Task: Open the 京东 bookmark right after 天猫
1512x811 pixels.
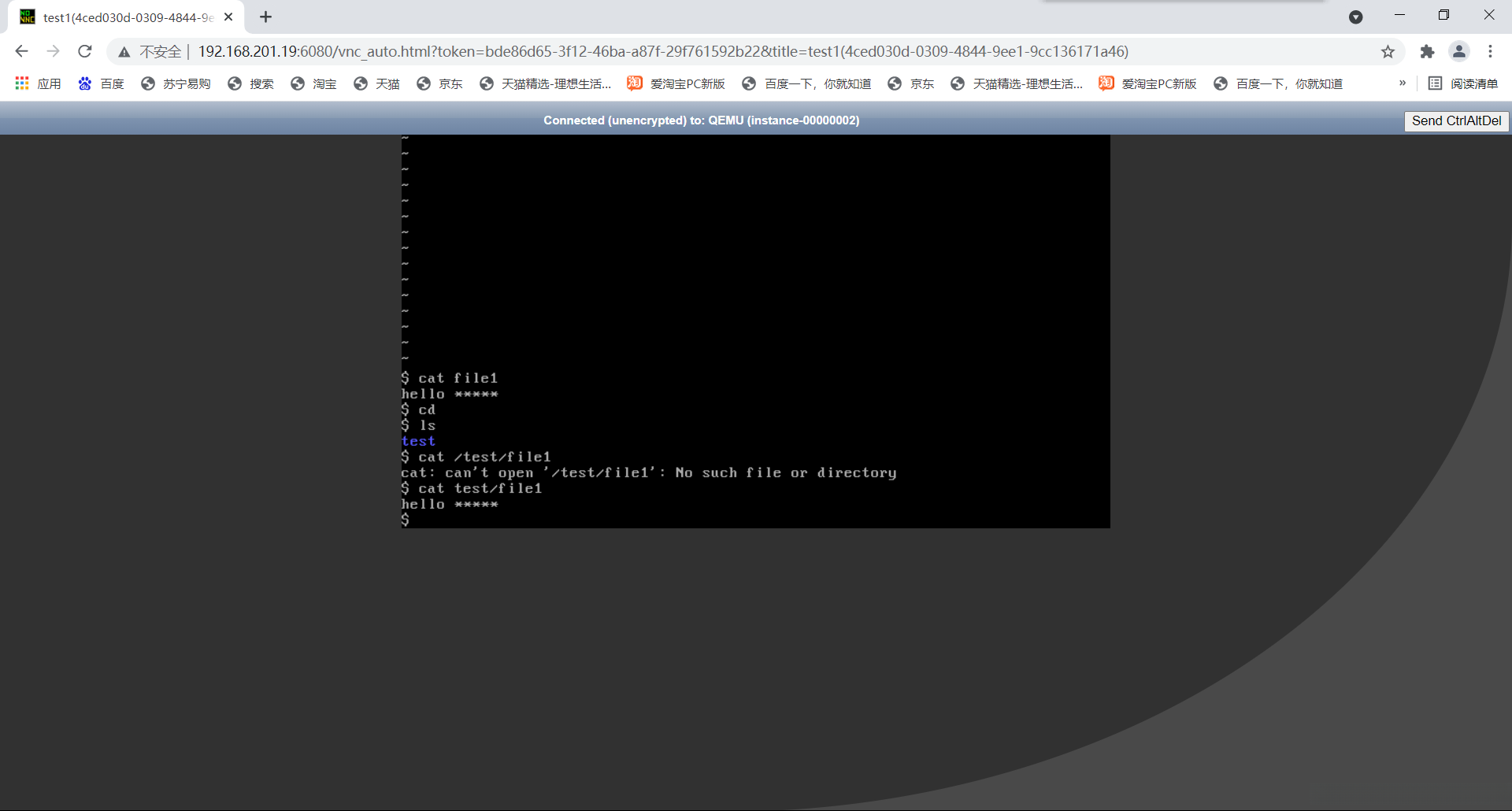Action: tap(439, 83)
